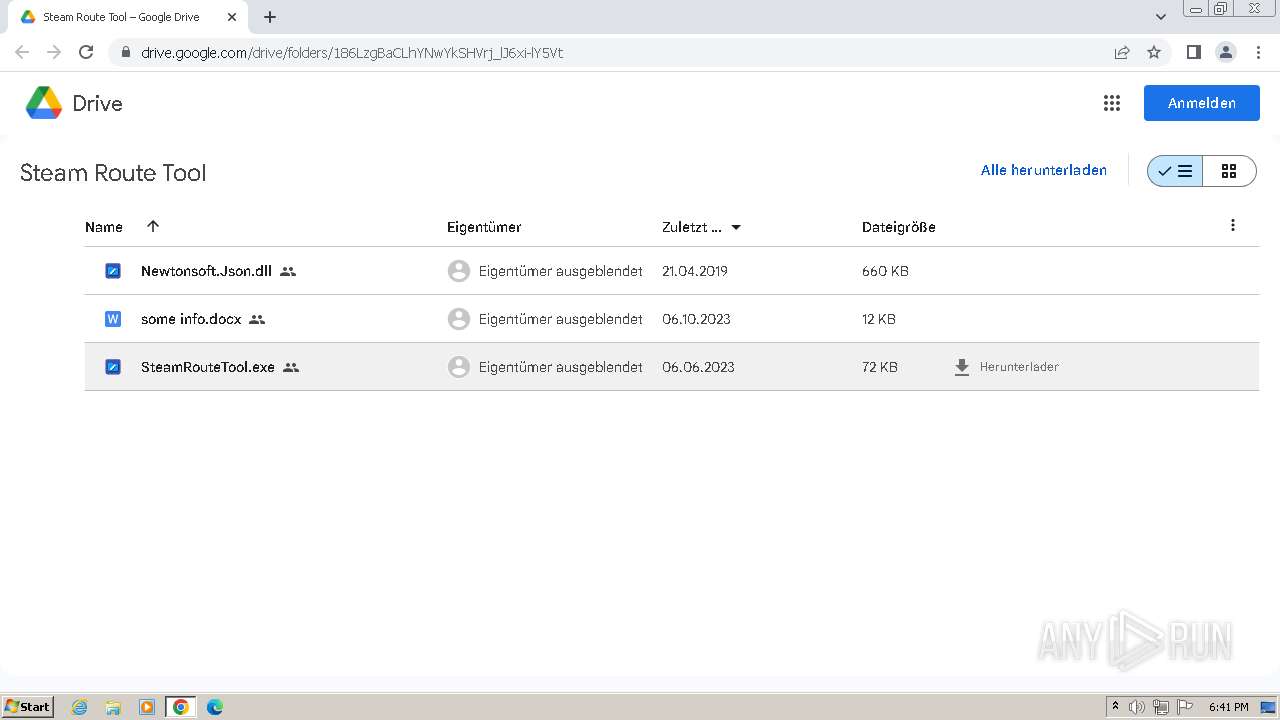The height and width of the screenshot is (720, 1280).
Task: Click shared icon beside SteamRouteTool.exe
Action: [x=291, y=367]
